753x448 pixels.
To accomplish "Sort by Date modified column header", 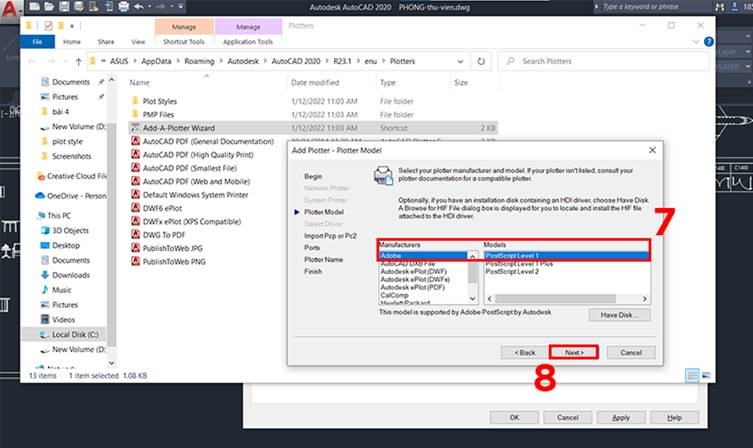I will [315, 83].
